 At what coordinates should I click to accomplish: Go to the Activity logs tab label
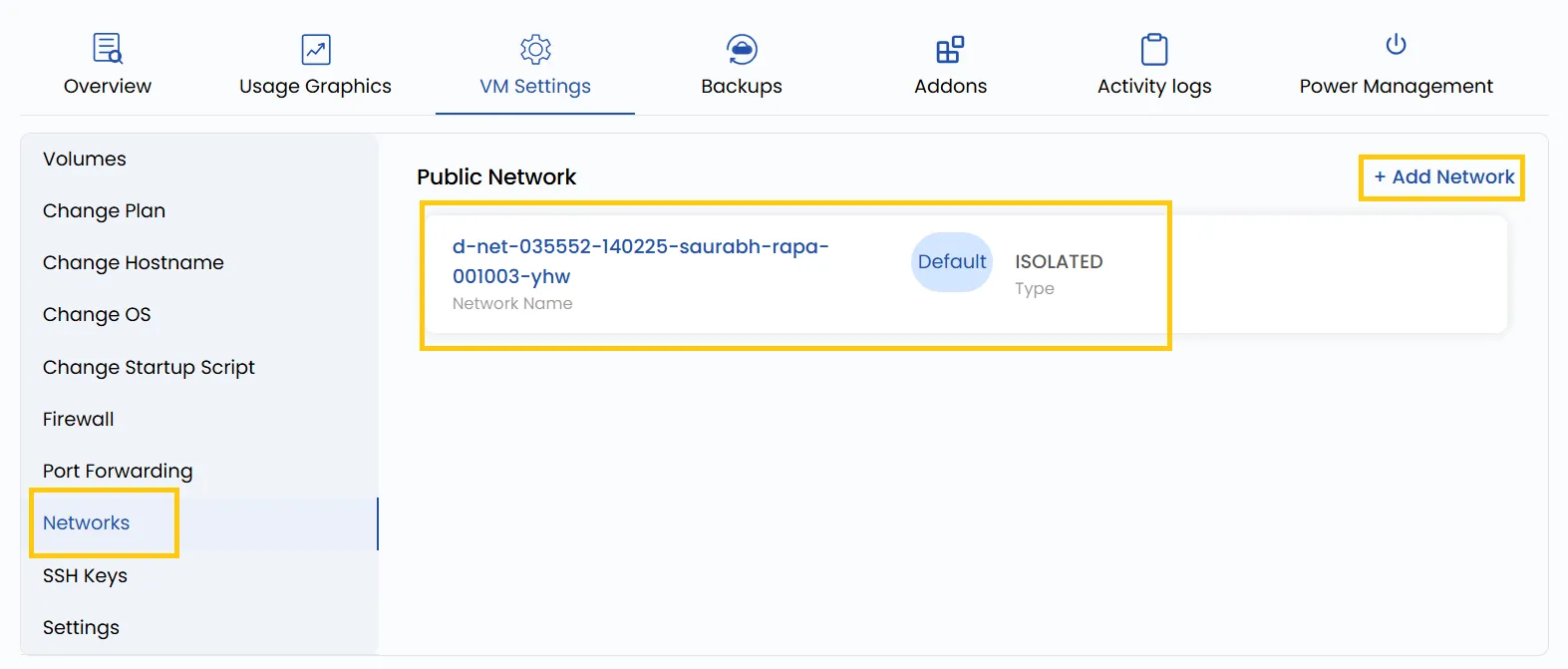pos(1154,87)
